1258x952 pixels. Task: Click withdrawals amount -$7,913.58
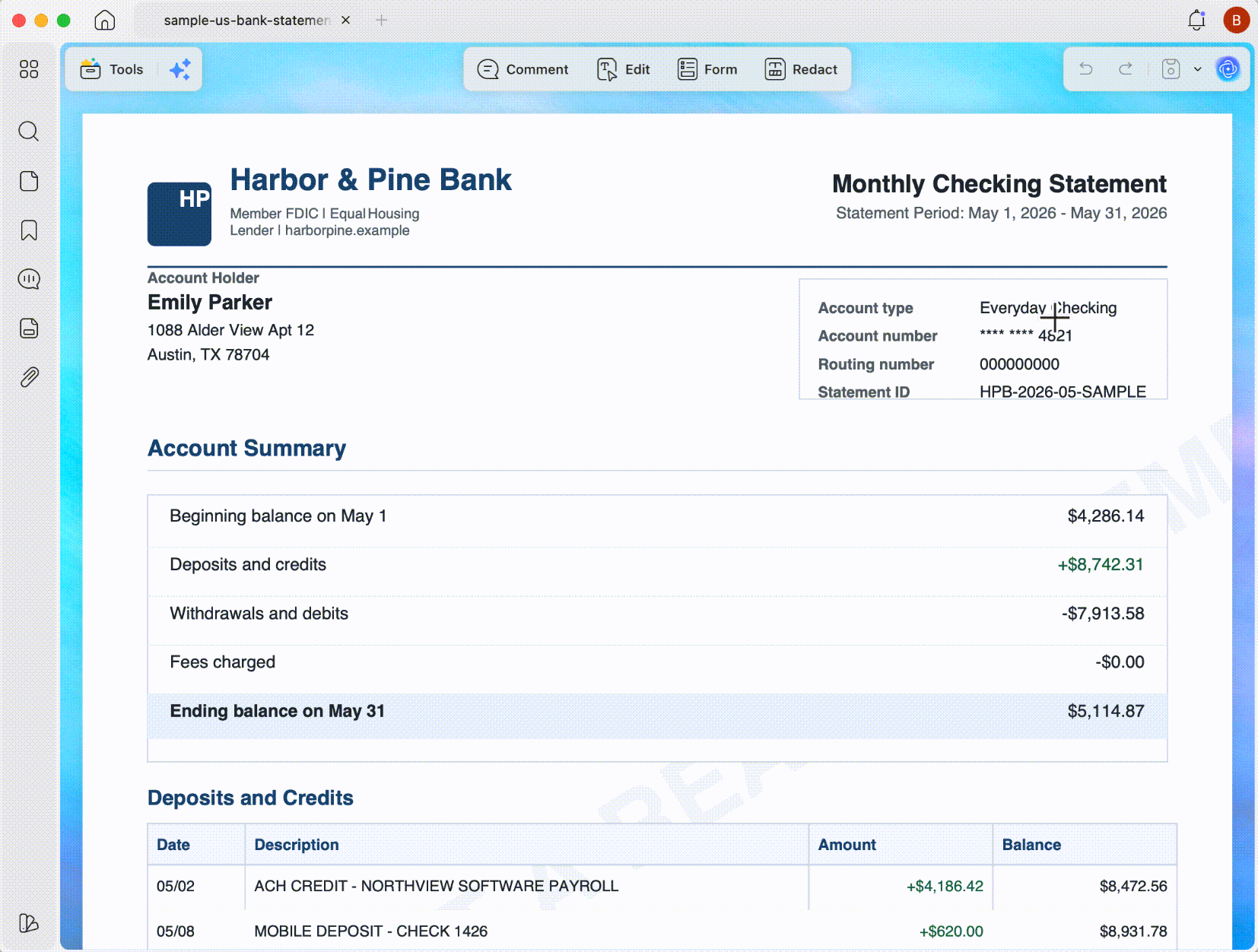pyautogui.click(x=1103, y=614)
